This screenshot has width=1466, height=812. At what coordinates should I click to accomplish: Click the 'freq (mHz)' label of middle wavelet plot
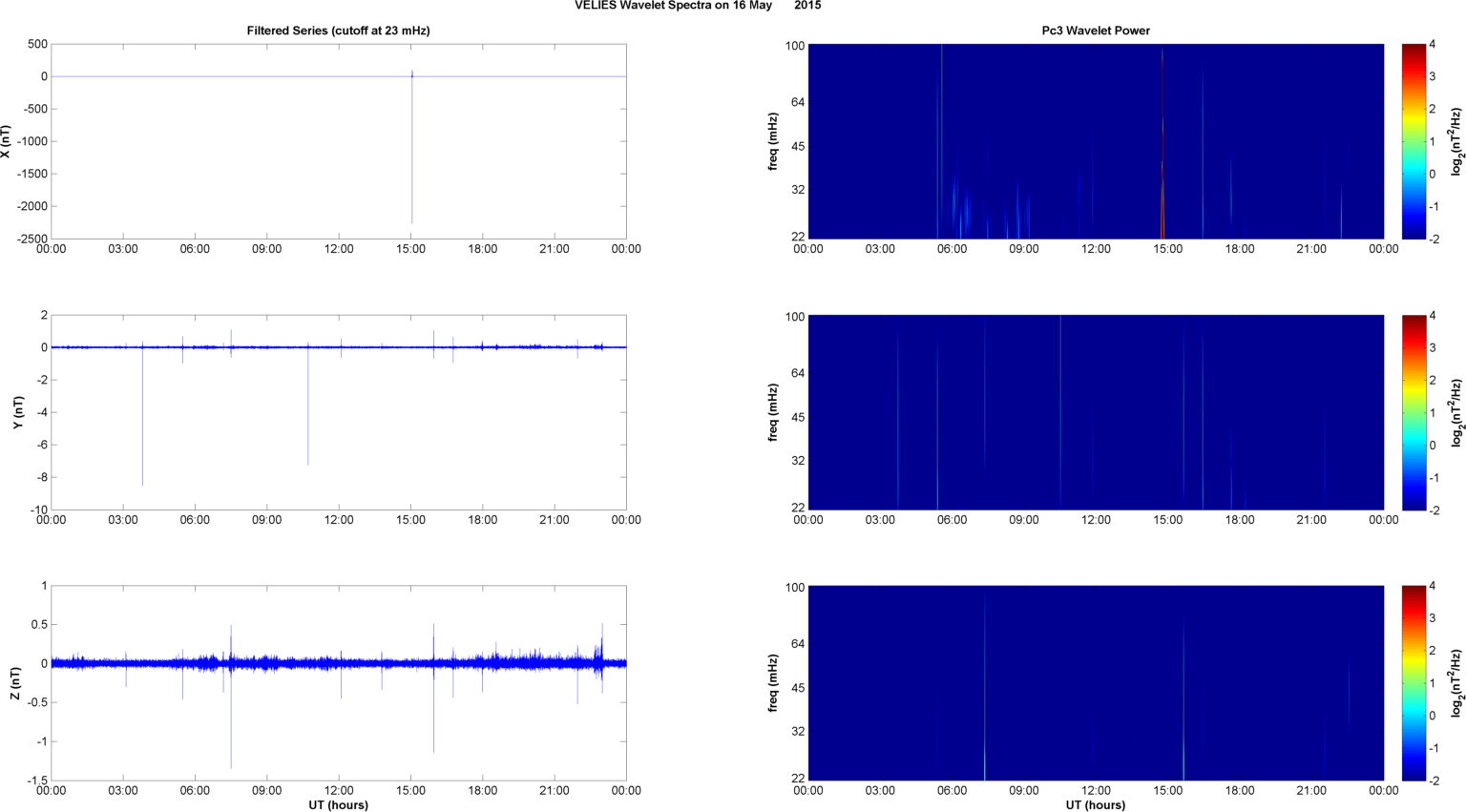click(x=772, y=412)
